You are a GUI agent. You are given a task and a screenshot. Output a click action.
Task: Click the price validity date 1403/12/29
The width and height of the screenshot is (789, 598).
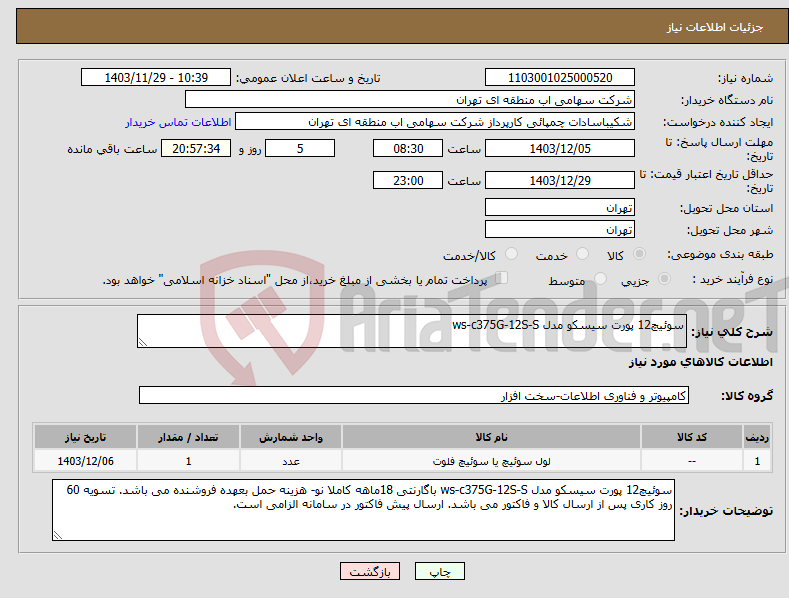560,180
